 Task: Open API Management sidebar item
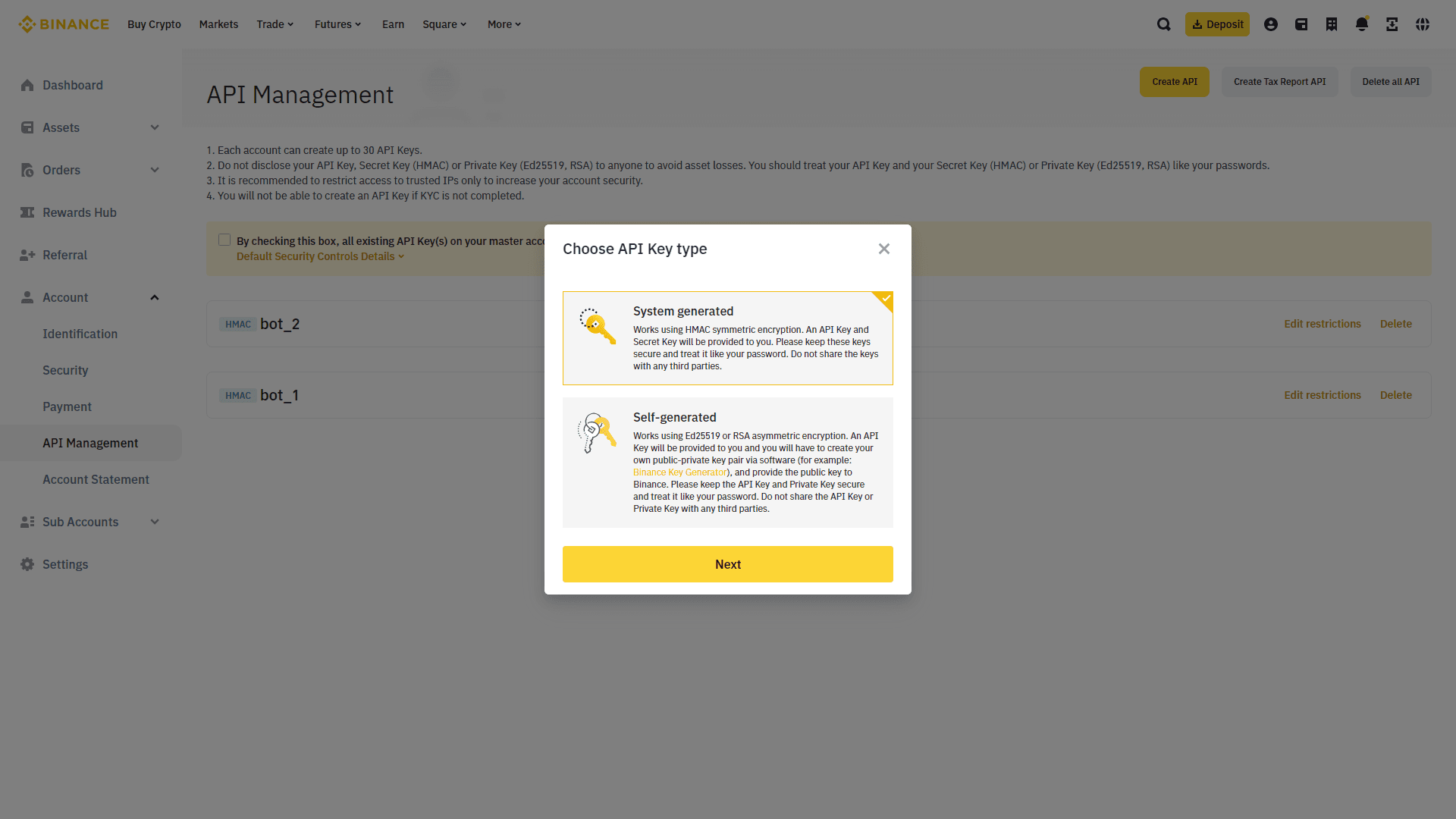91,443
